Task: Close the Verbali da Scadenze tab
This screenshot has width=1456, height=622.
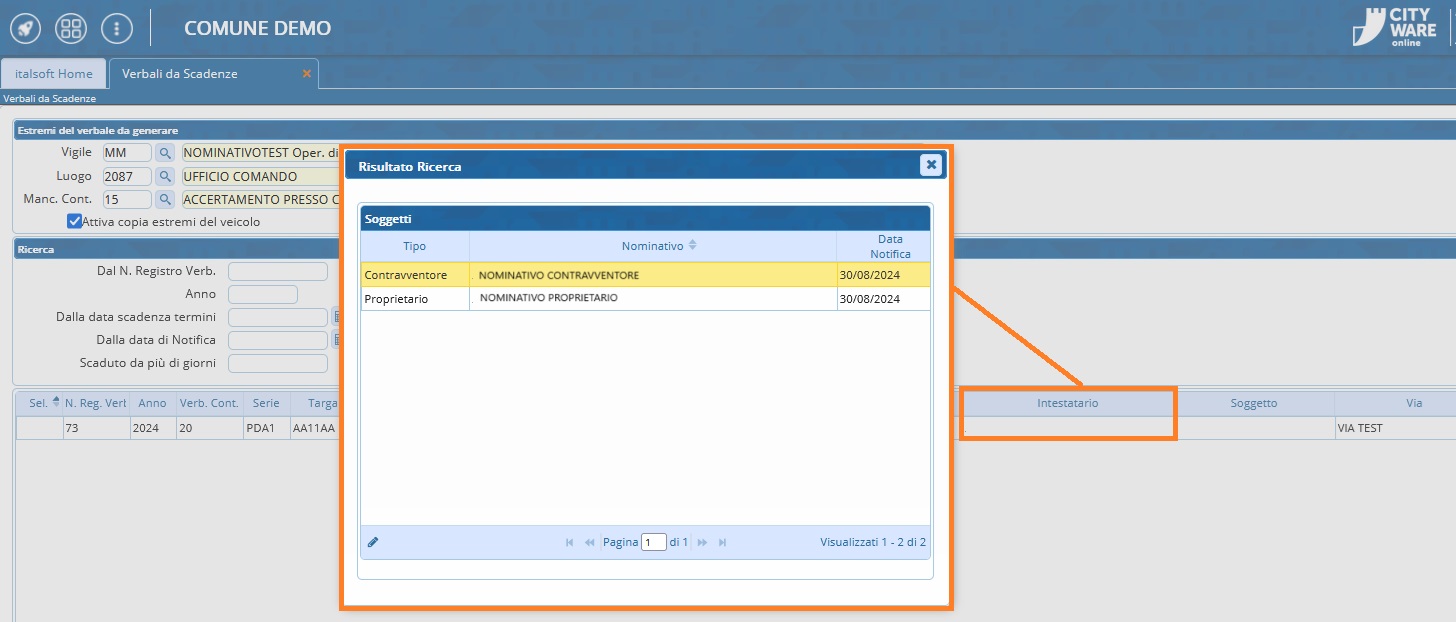Action: (307, 74)
